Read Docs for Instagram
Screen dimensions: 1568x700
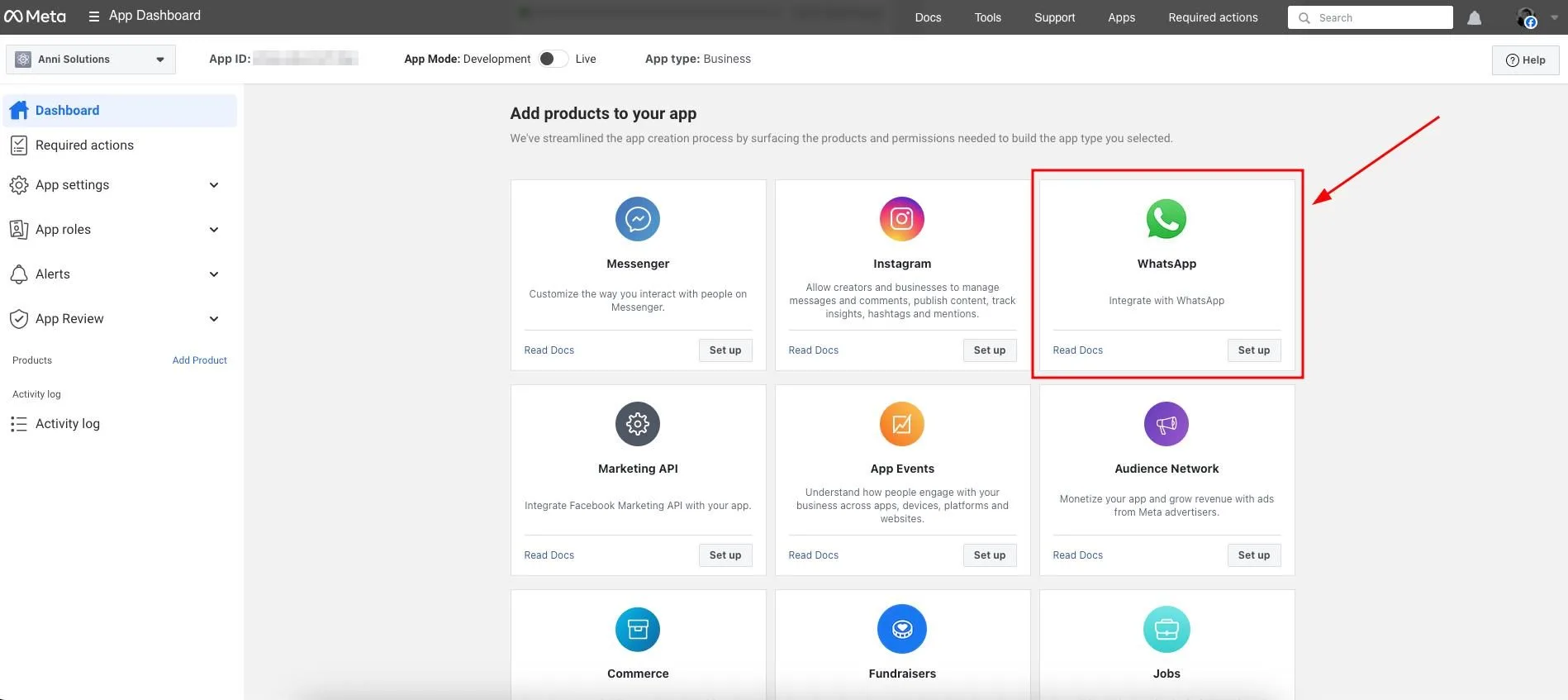814,350
